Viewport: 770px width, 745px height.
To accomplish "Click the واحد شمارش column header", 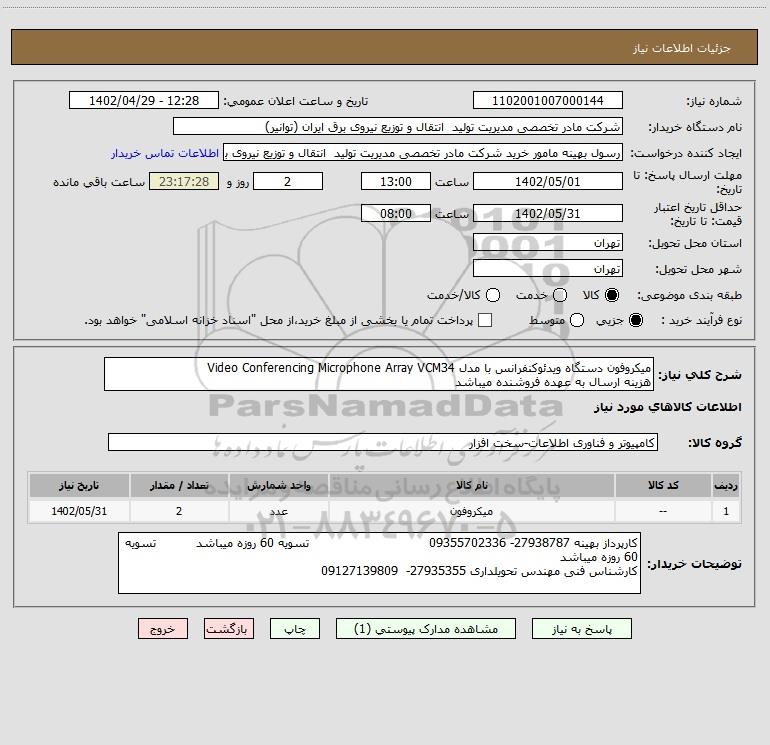I will click(278, 485).
